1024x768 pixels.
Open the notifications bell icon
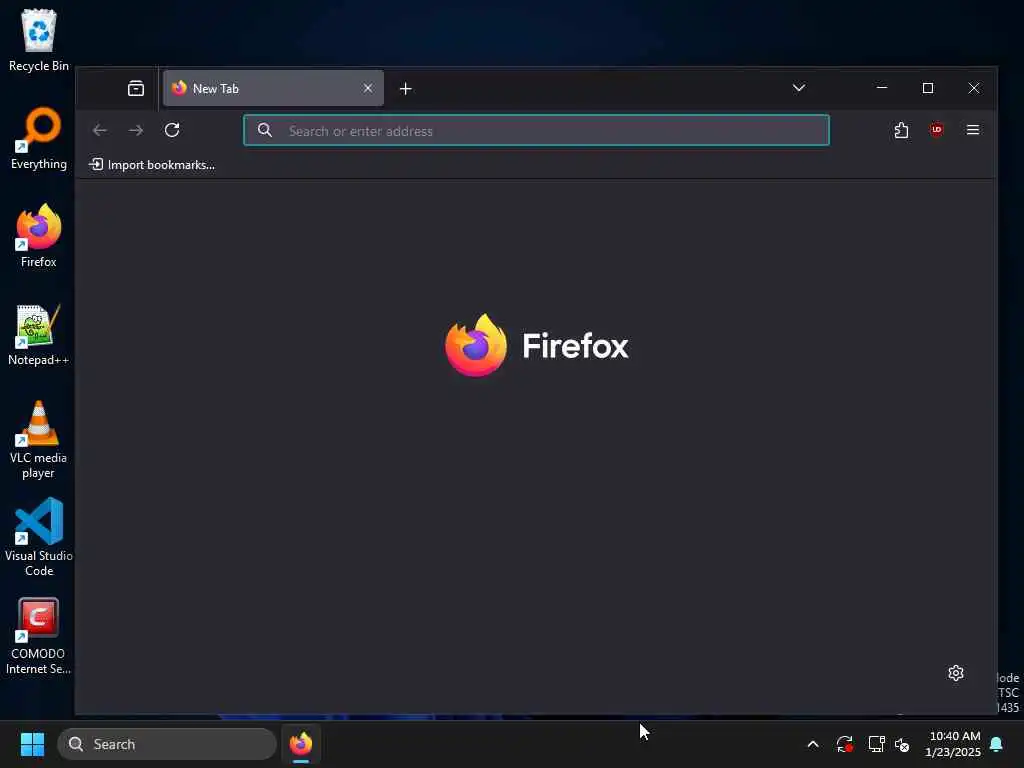[x=997, y=744]
